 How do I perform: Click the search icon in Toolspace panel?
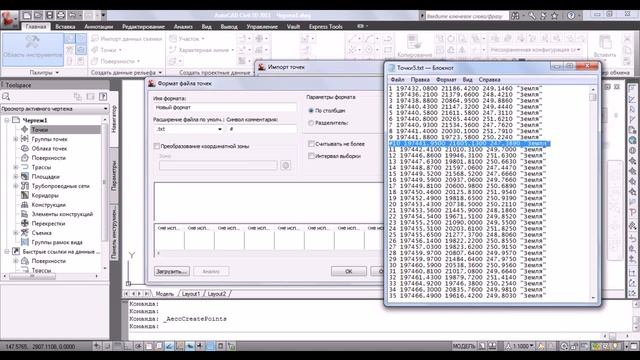[x=6, y=97]
